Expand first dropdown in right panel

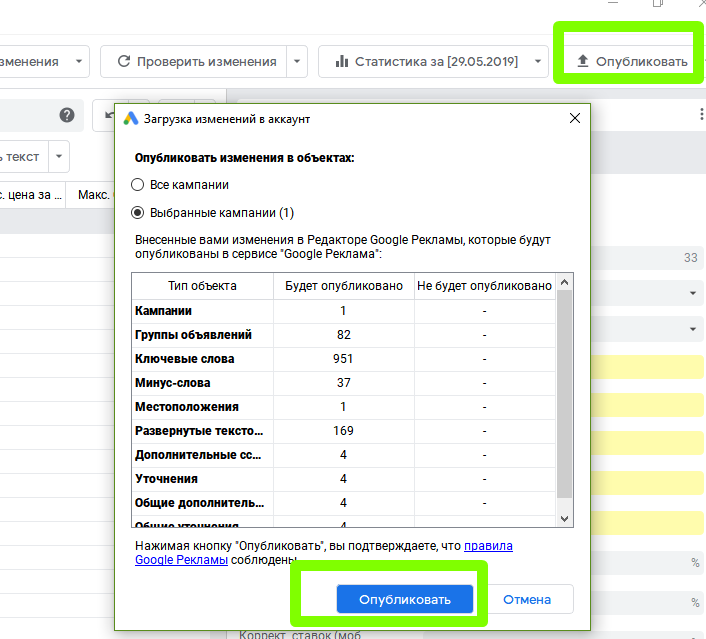pyautogui.click(x=693, y=294)
